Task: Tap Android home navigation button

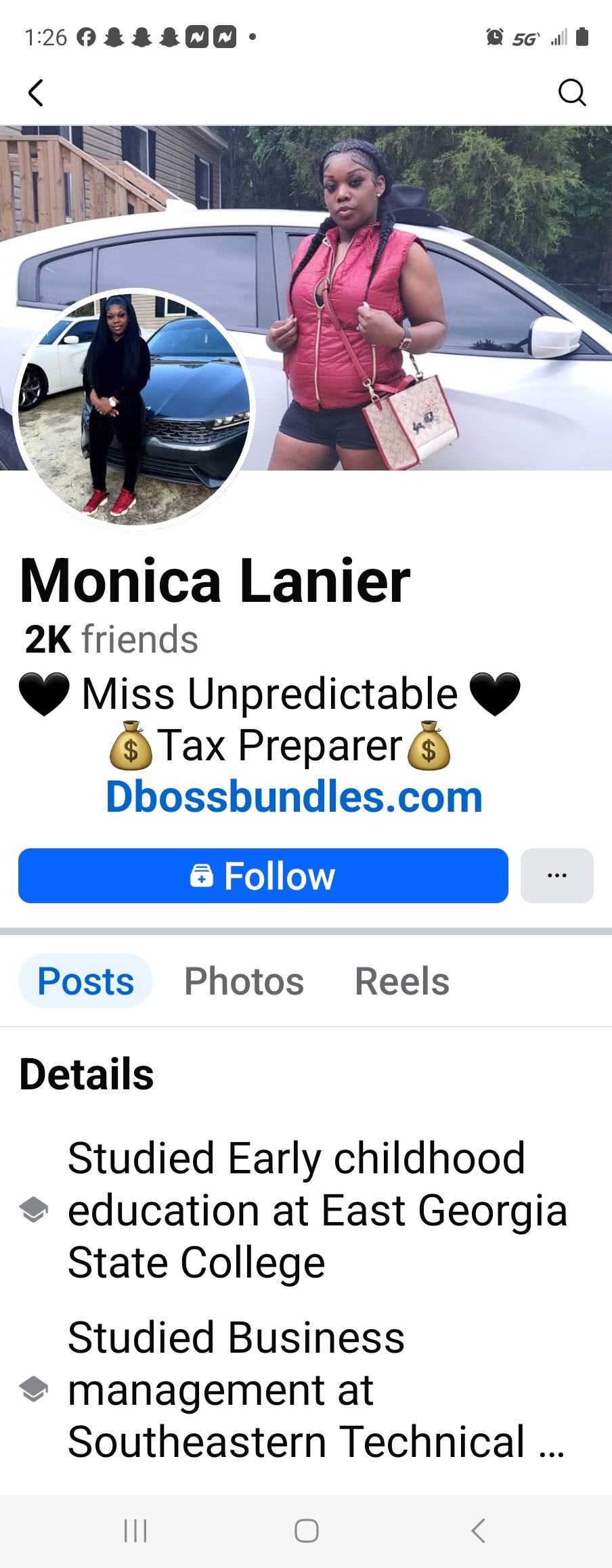Action: (x=307, y=1530)
